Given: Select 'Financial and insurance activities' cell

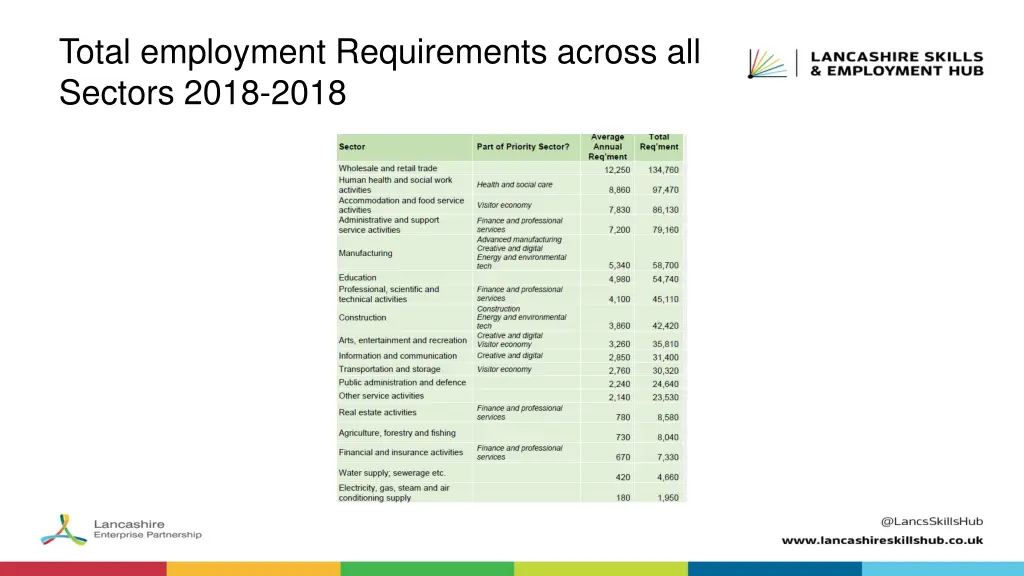Looking at the screenshot, I should click(x=401, y=453).
